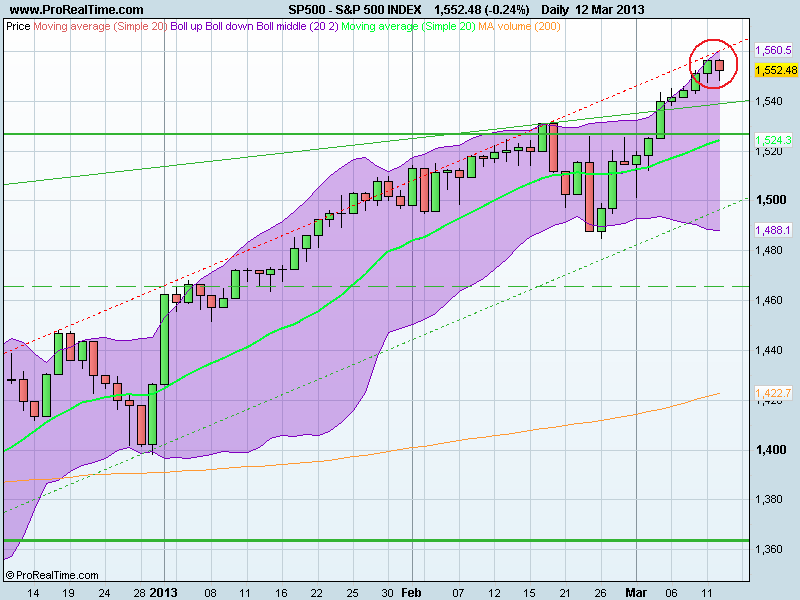Click the 25 date label on time axis
The width and height of the screenshot is (800, 600).
353,593
